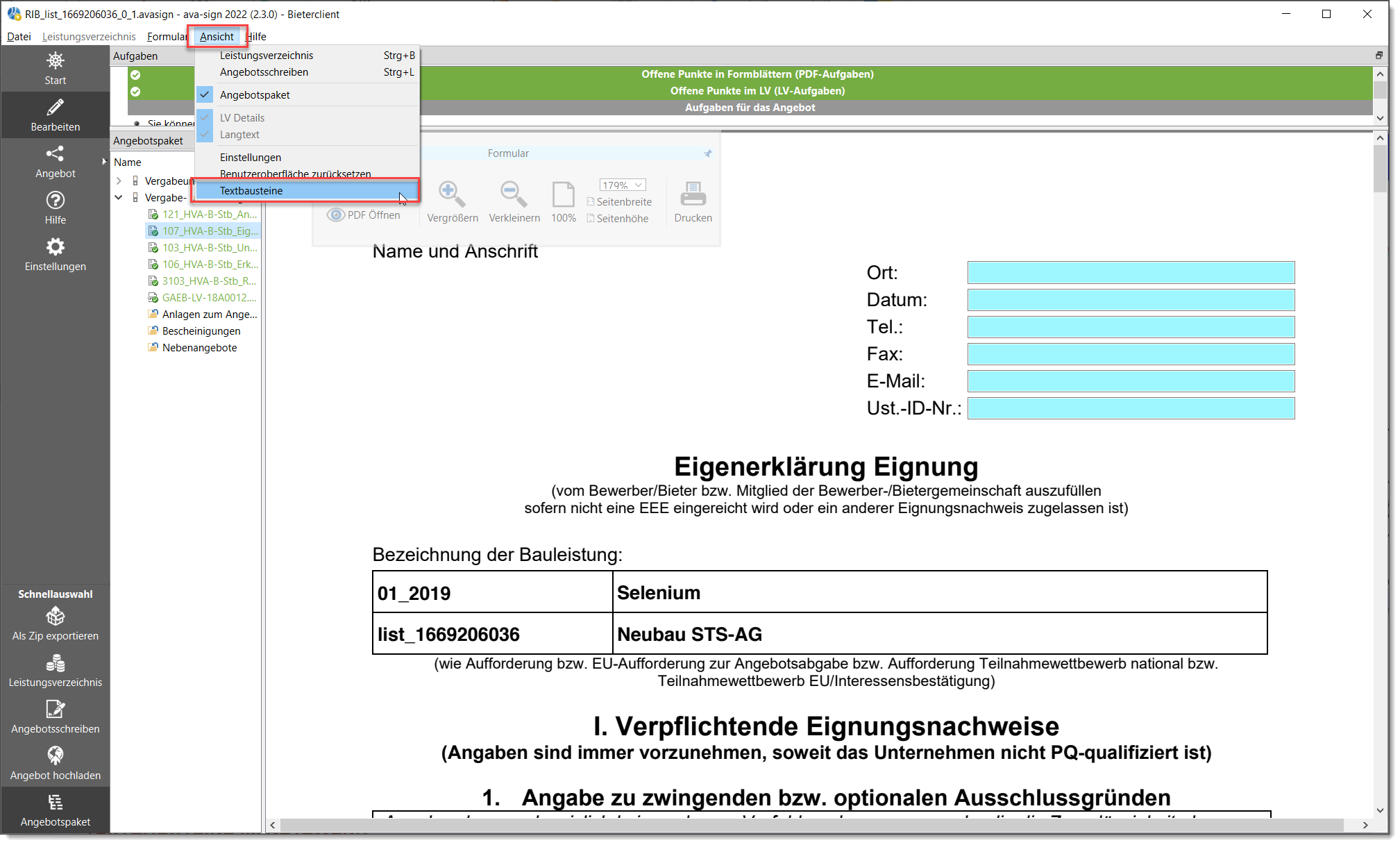Open Leistungsverzeichnis Strg+B menu entry
Image resolution: width=1400 pixels, height=845 pixels.
point(307,56)
